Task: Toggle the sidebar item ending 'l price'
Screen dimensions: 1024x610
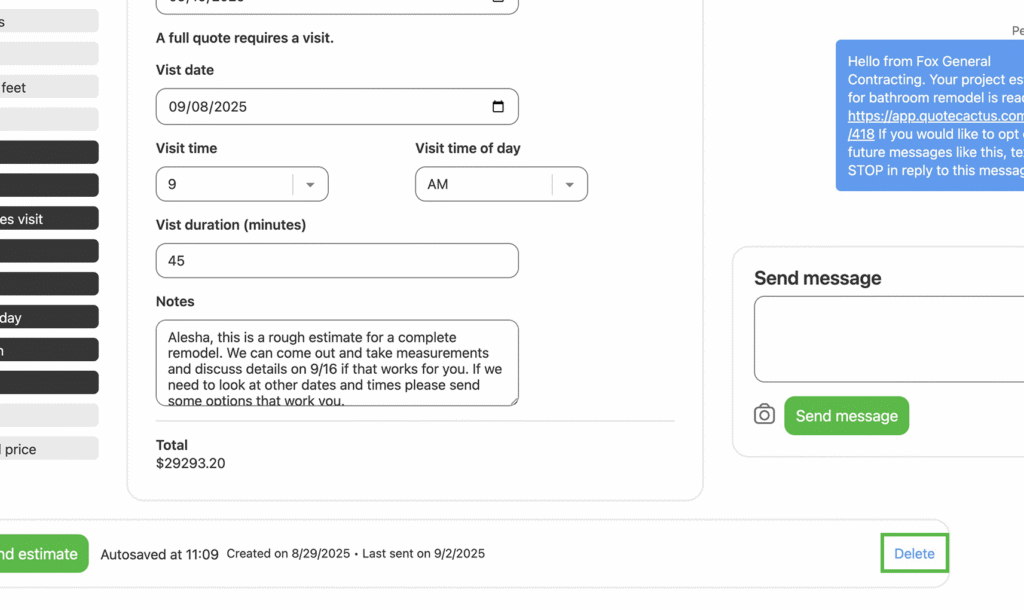Action: (48, 449)
